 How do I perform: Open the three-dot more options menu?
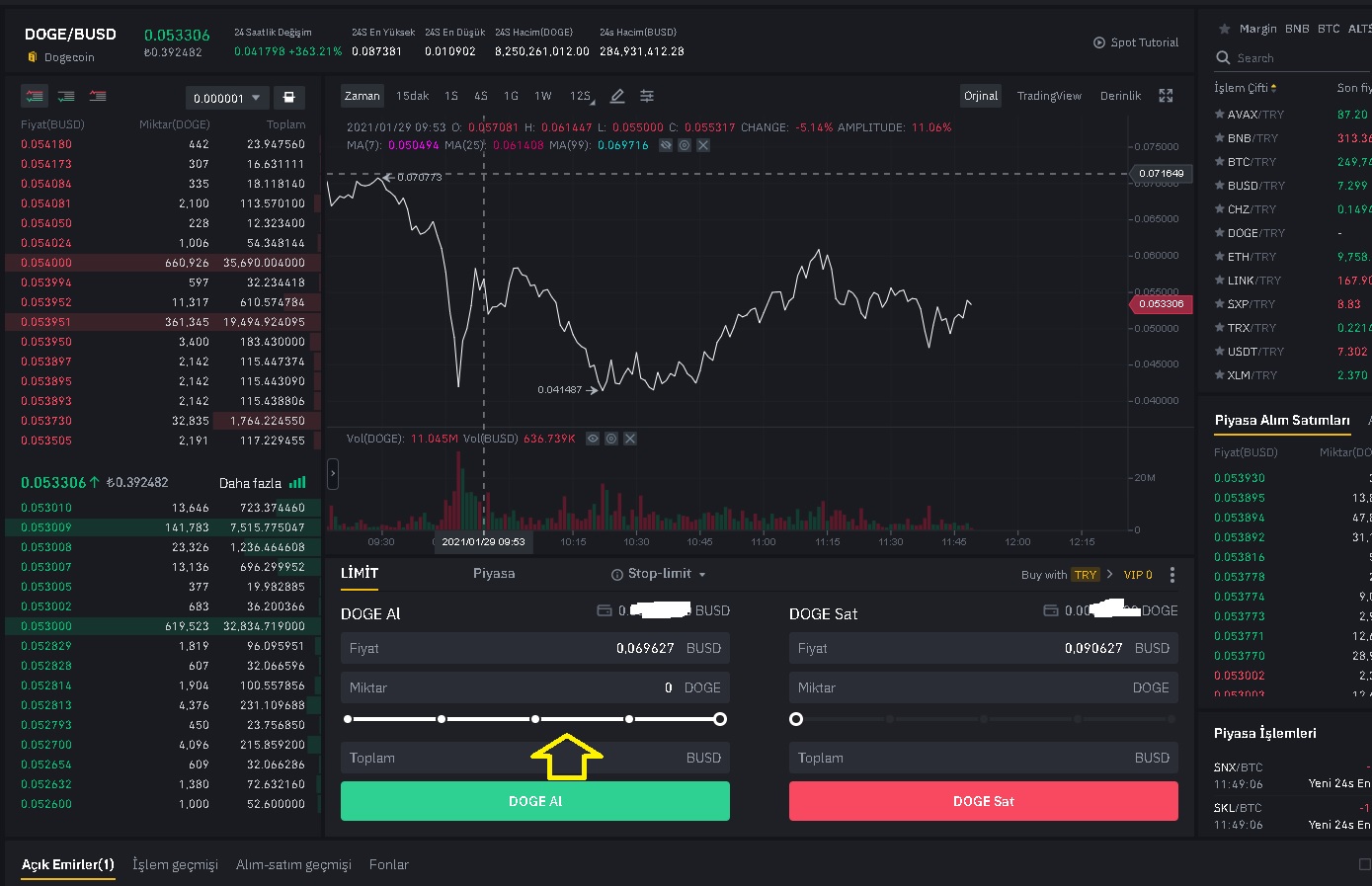click(x=1172, y=575)
